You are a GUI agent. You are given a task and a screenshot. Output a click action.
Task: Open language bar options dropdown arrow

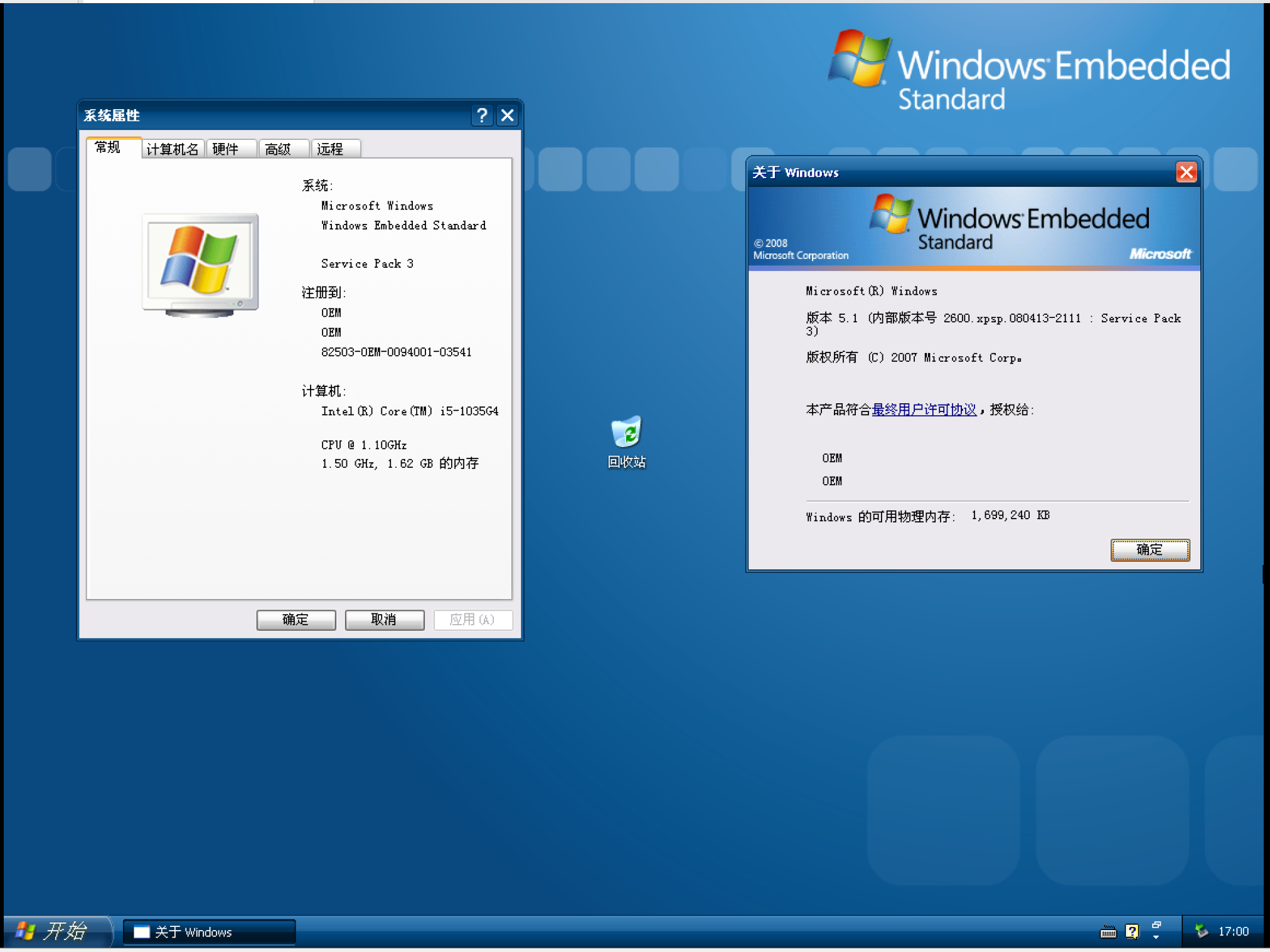(x=1156, y=937)
